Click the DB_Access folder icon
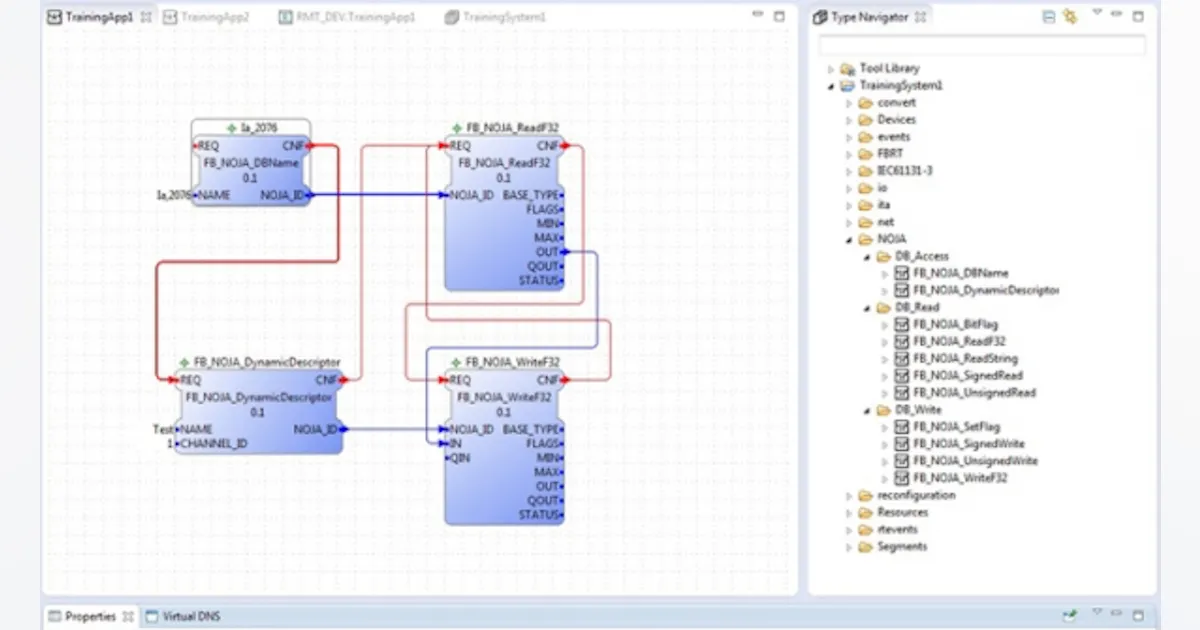This screenshot has height=630, width=1200. point(884,256)
